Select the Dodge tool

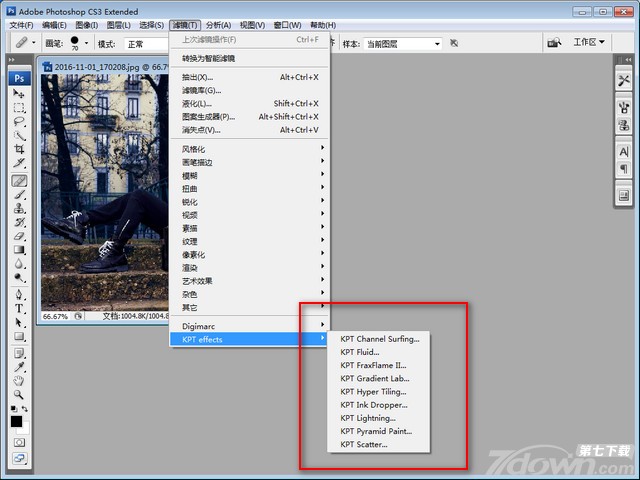19,278
